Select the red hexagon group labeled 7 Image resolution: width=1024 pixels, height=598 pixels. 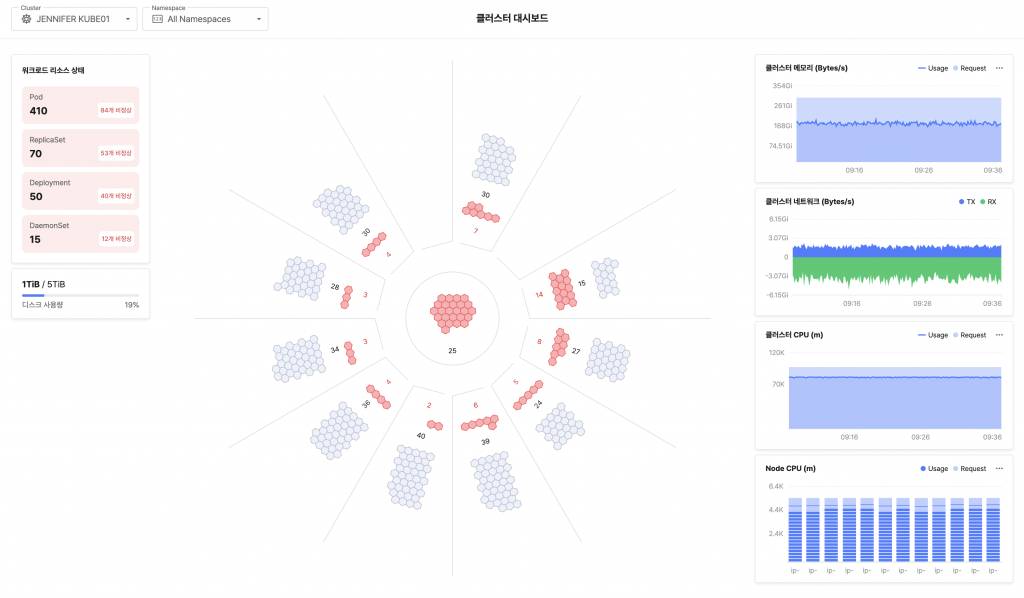coord(481,212)
